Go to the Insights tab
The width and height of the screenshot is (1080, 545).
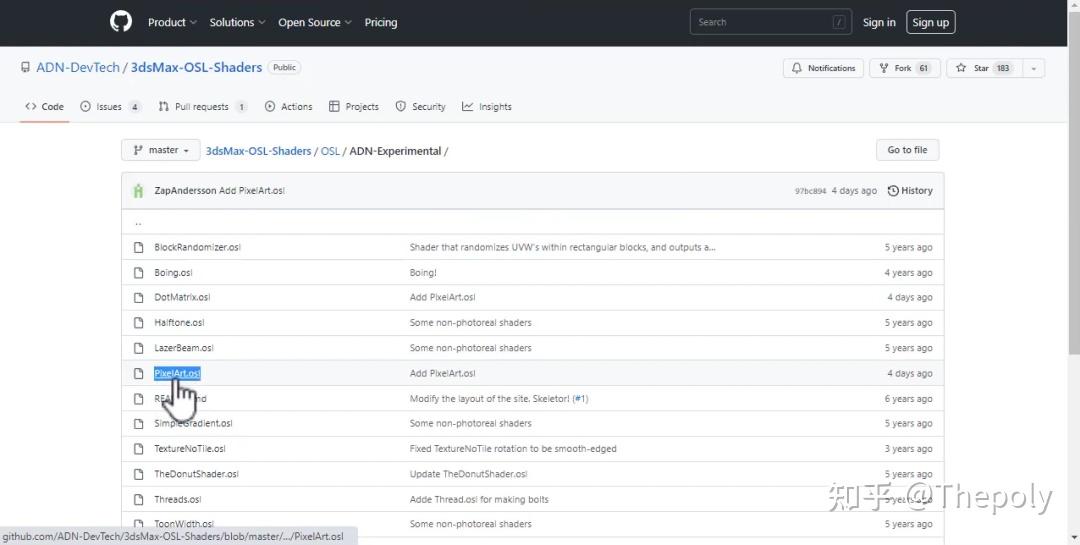[x=487, y=107]
